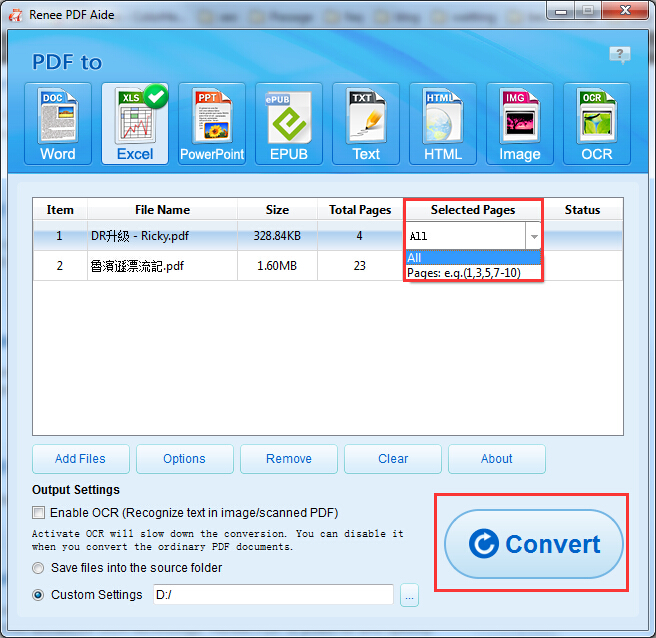This screenshot has height=638, width=656.
Task: Open the help icon in header
Action: coord(620,54)
